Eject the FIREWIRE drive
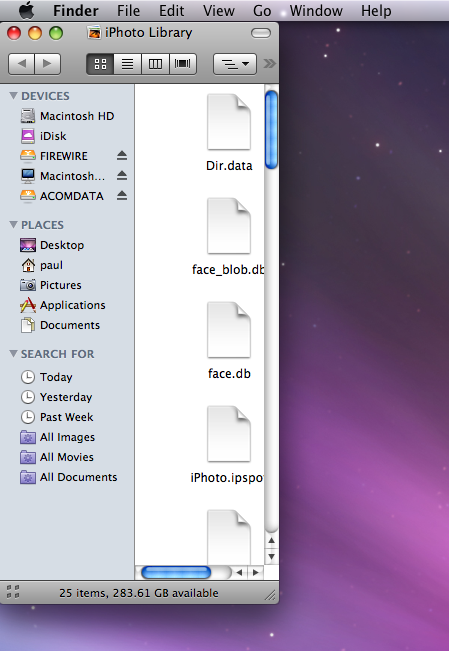Screen dimensions: 449x651 click(122, 156)
